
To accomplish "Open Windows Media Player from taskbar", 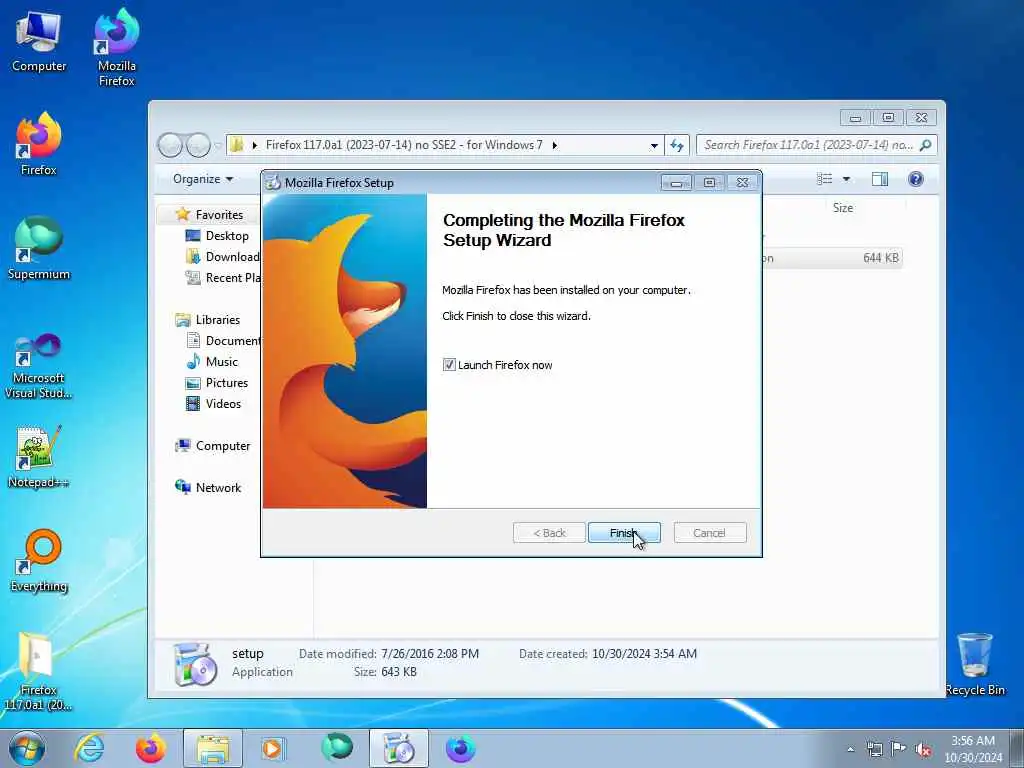I will click(273, 748).
